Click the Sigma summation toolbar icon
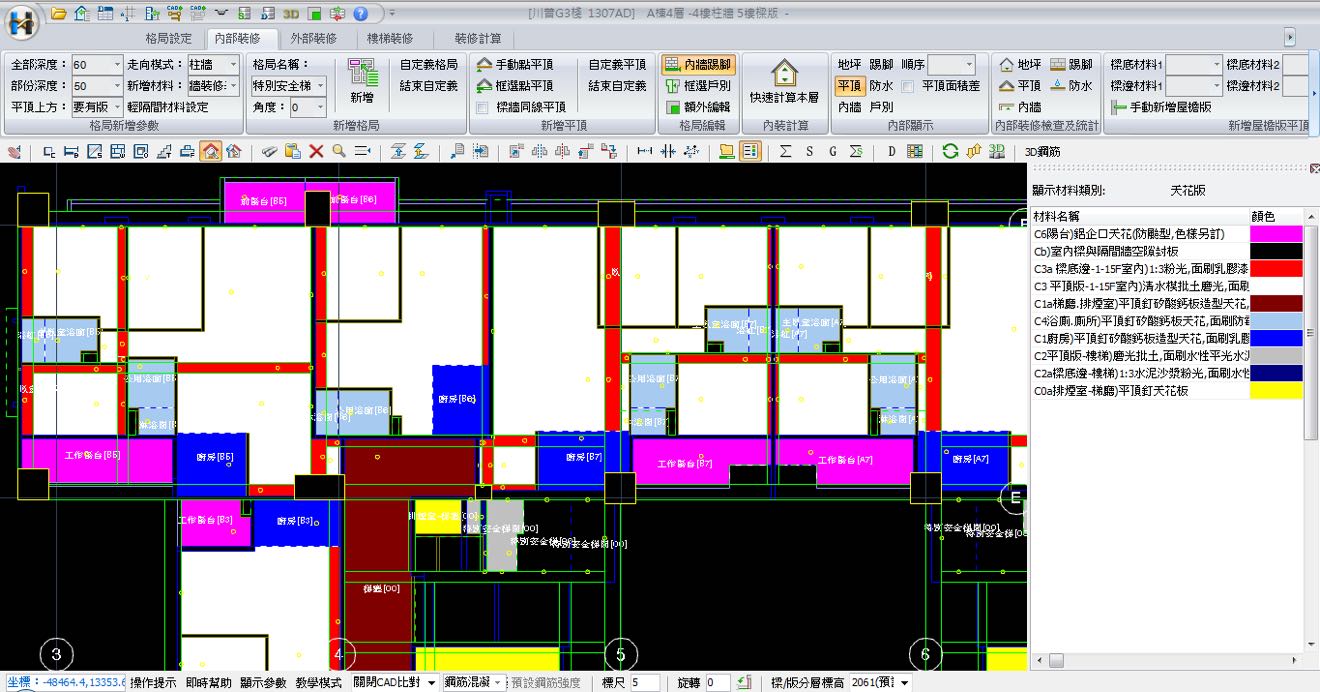Viewport: 1320px width, 692px height. click(785, 151)
